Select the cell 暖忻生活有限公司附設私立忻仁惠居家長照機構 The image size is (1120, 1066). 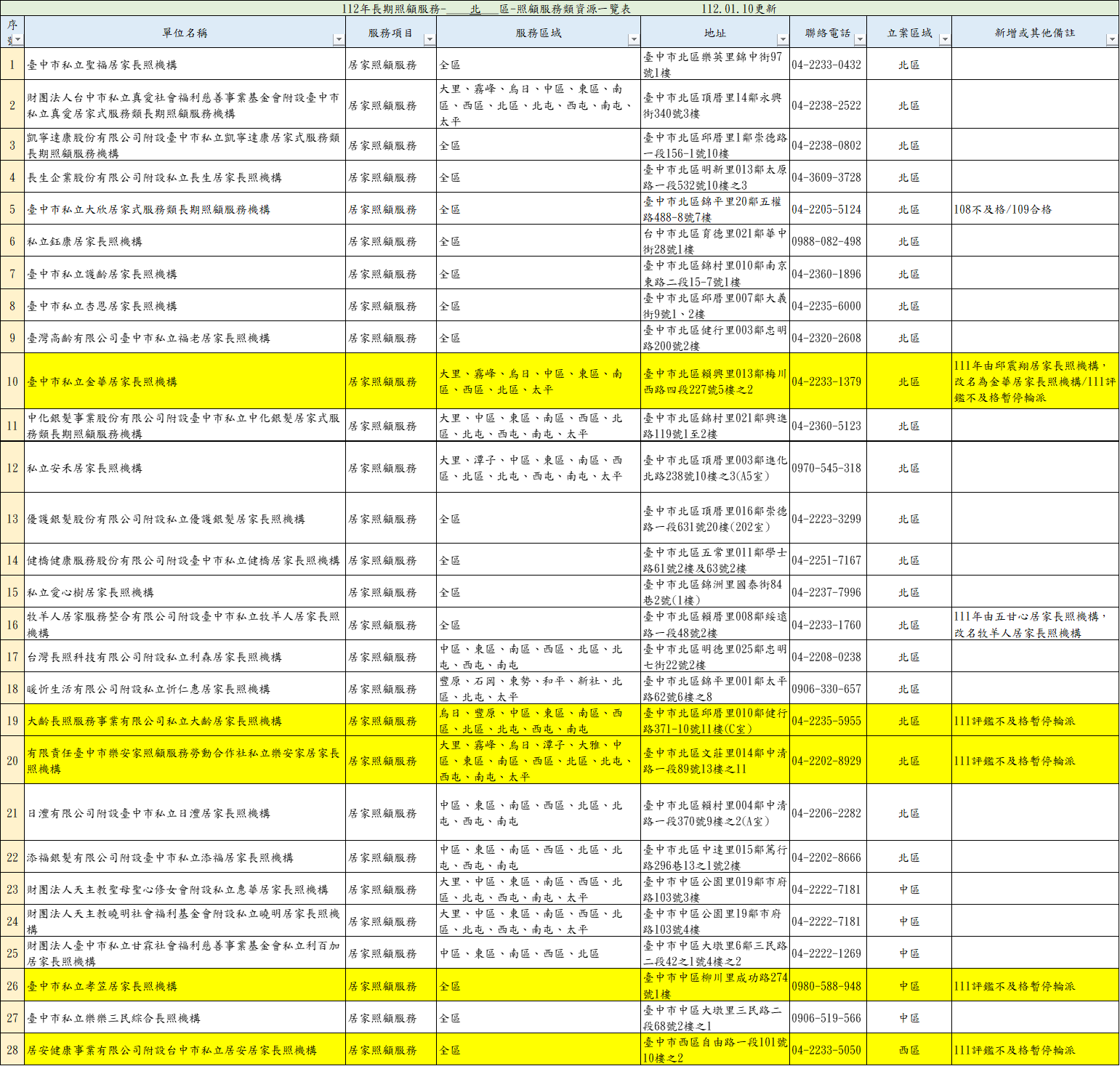click(x=185, y=689)
